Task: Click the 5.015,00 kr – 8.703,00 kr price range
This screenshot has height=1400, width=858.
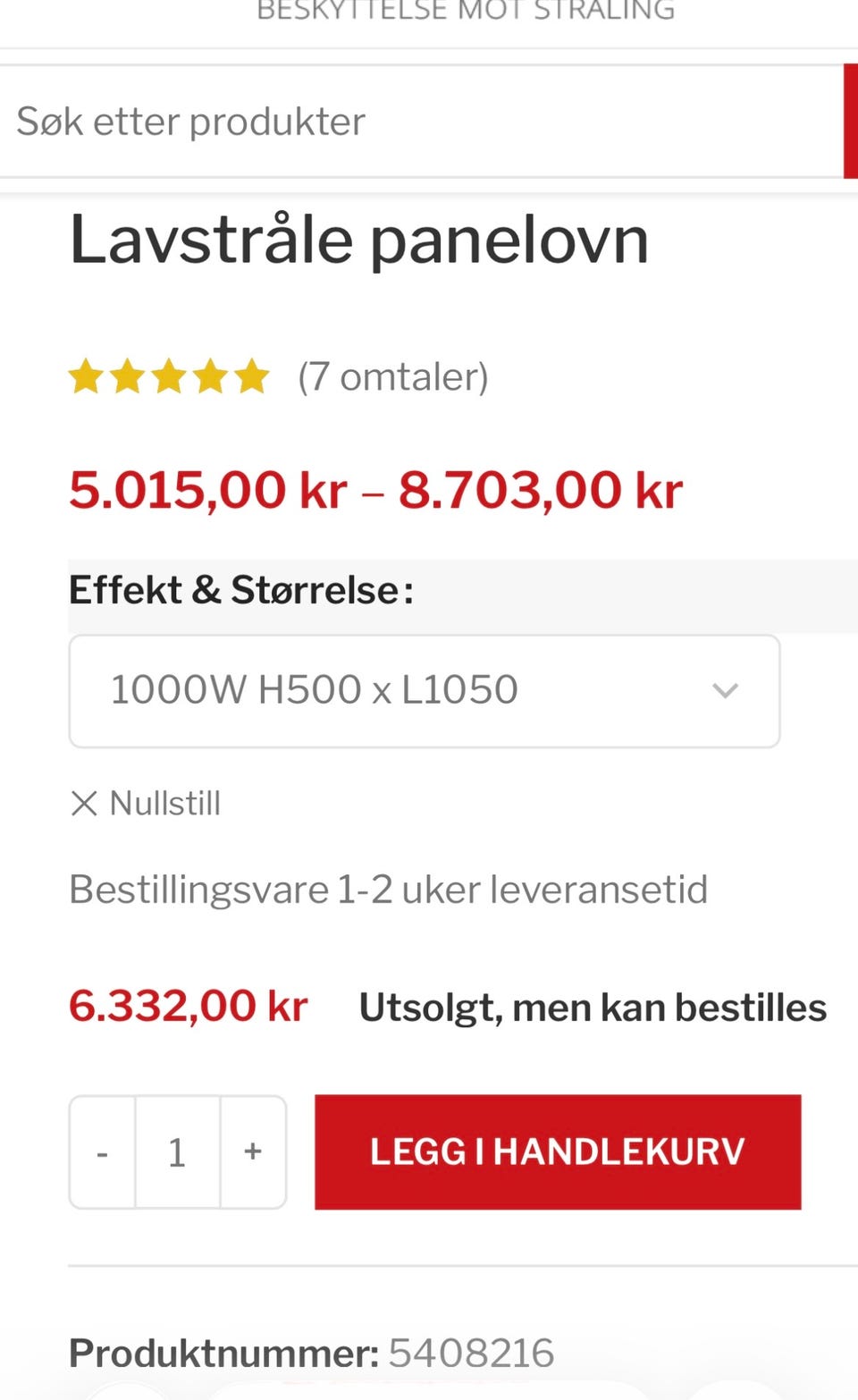Action: pyautogui.click(x=375, y=490)
